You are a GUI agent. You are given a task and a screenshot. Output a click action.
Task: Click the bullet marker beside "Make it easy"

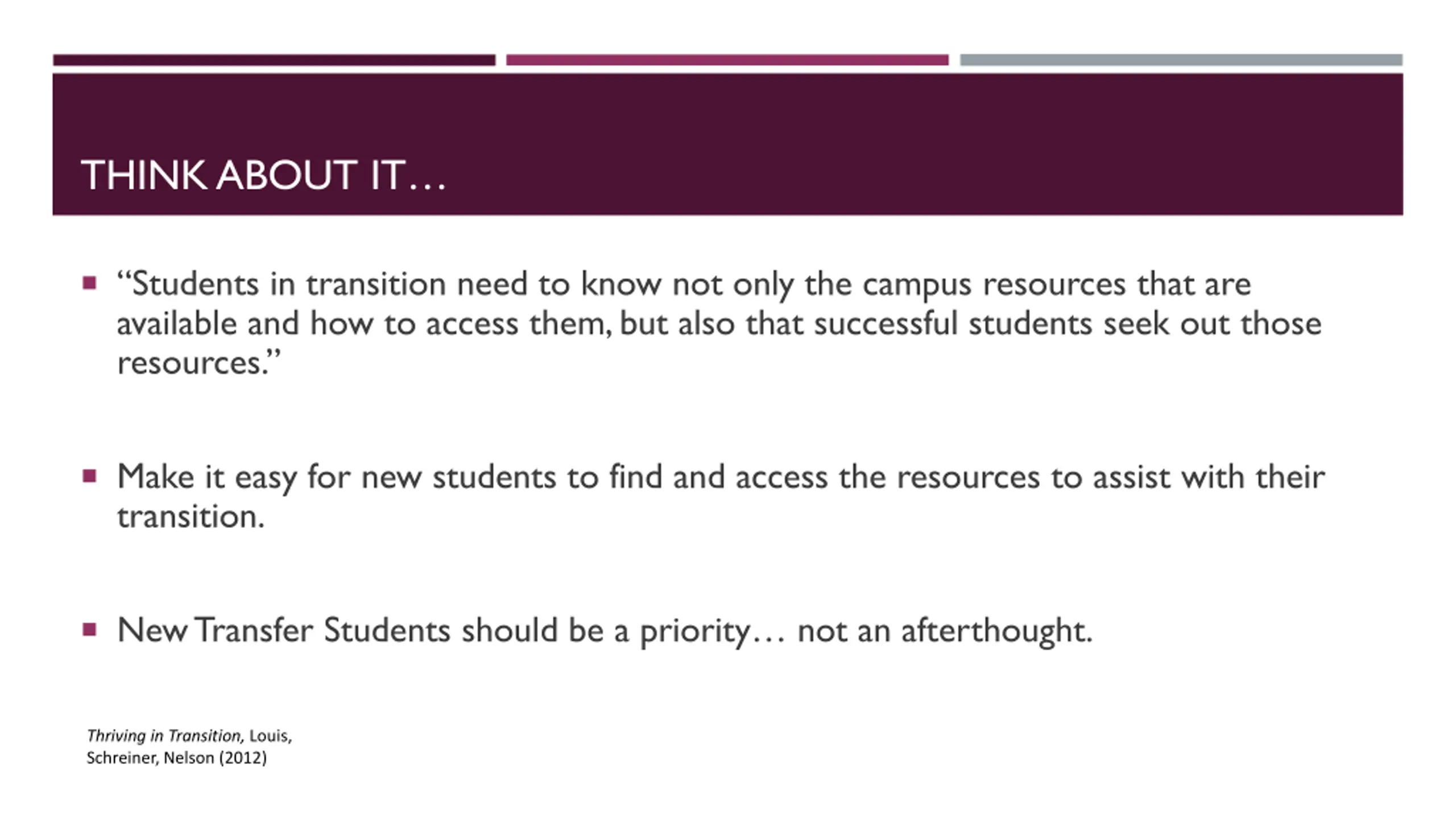pos(89,475)
